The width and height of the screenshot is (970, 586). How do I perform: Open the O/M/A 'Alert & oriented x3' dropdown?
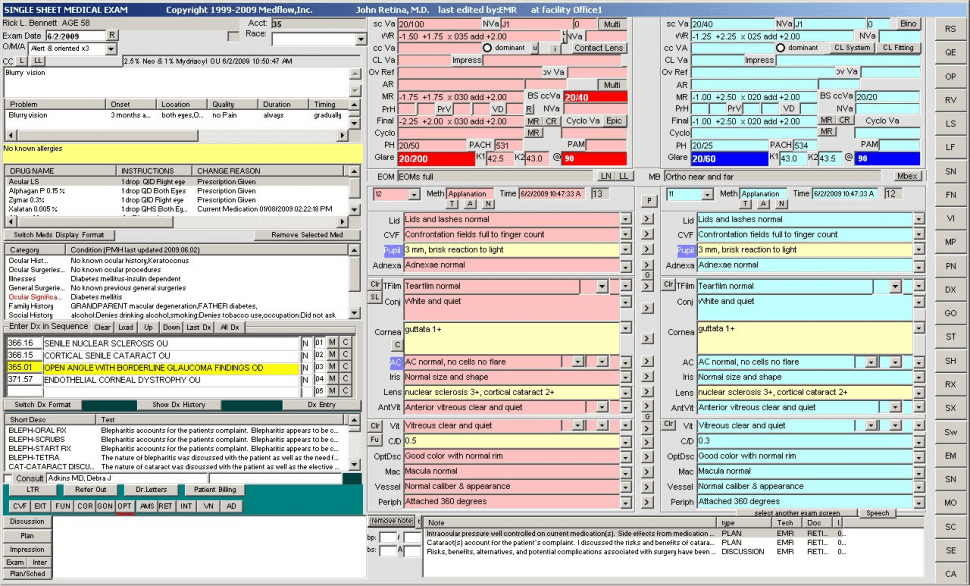coord(111,48)
